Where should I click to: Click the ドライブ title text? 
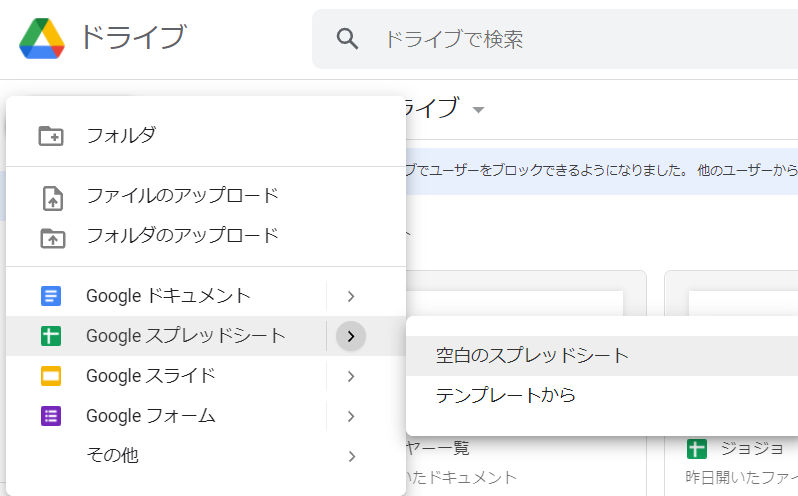click(x=133, y=38)
